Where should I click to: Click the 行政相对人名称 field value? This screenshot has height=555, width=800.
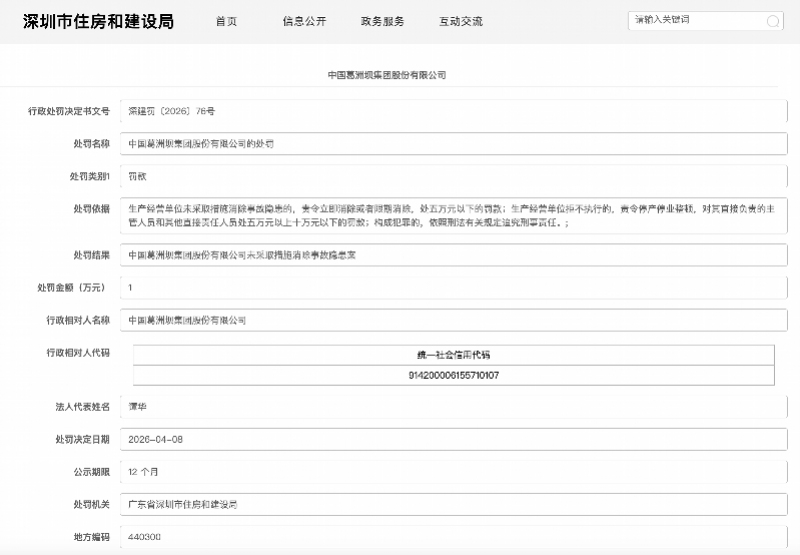coord(454,320)
